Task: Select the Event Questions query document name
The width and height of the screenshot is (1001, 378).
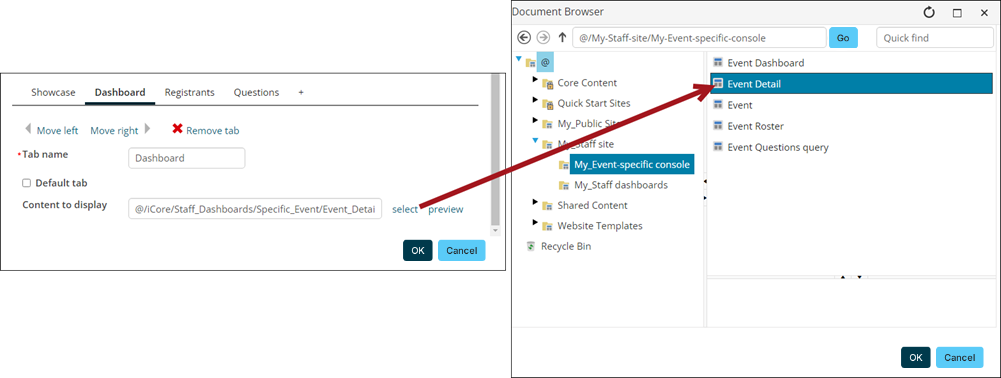Action: (778, 147)
